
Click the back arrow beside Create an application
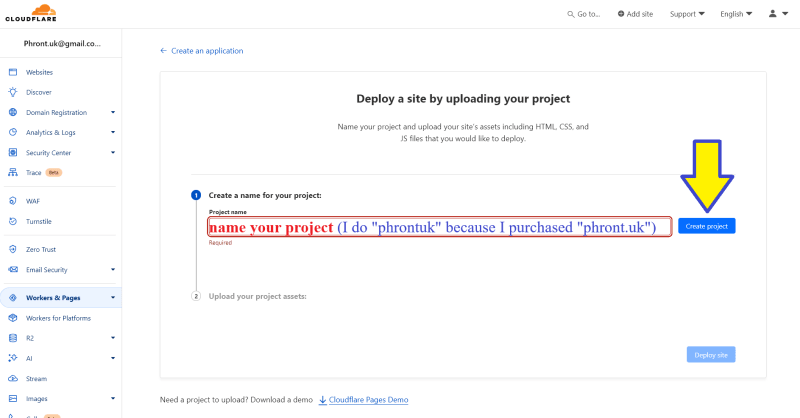coord(163,51)
